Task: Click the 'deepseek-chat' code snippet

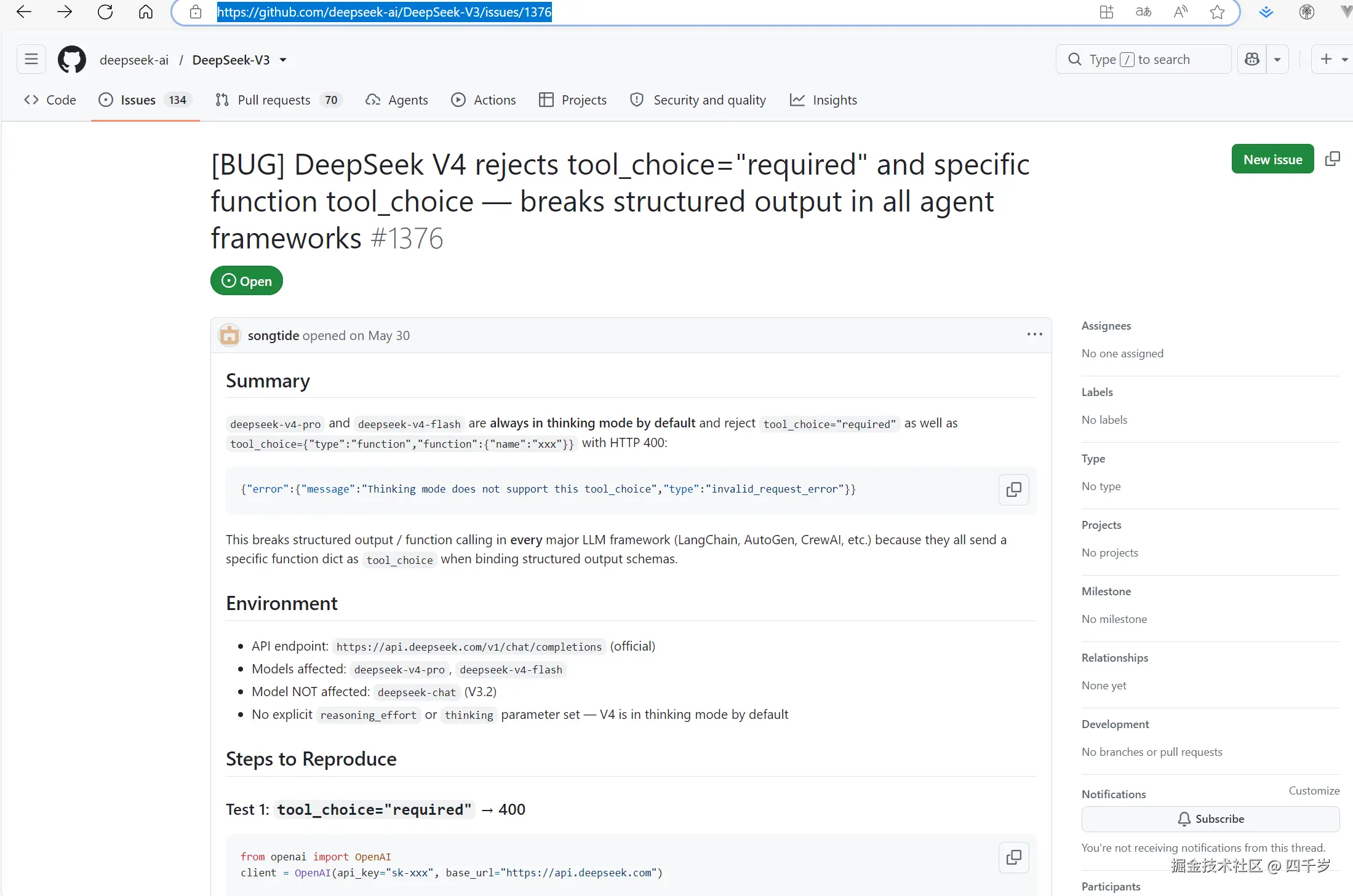Action: [x=417, y=692]
